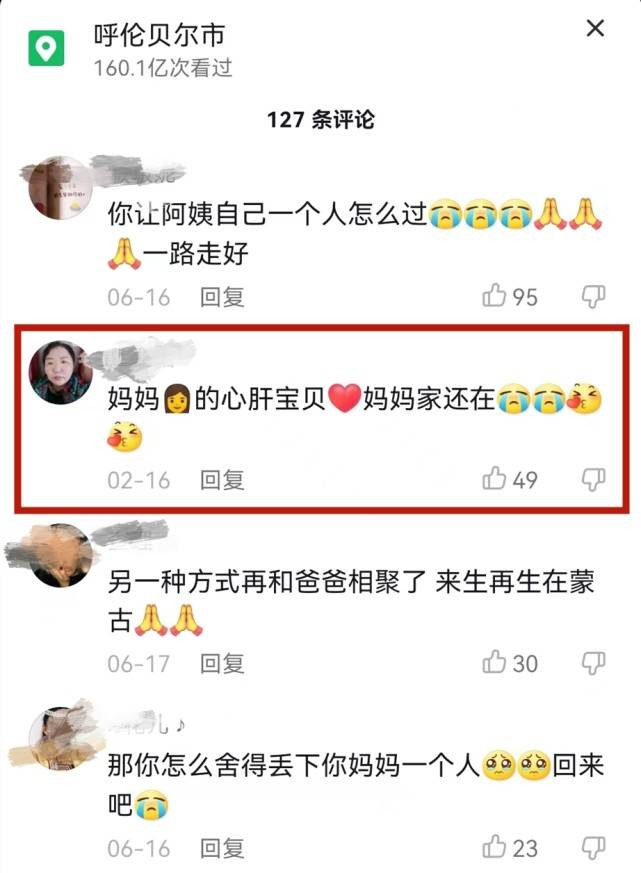
Task: Reply to the 02-16 comment
Action: tap(222, 480)
